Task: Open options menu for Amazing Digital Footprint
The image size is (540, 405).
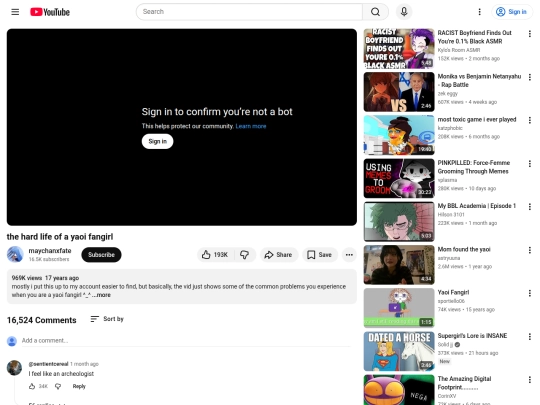Action: [530, 380]
